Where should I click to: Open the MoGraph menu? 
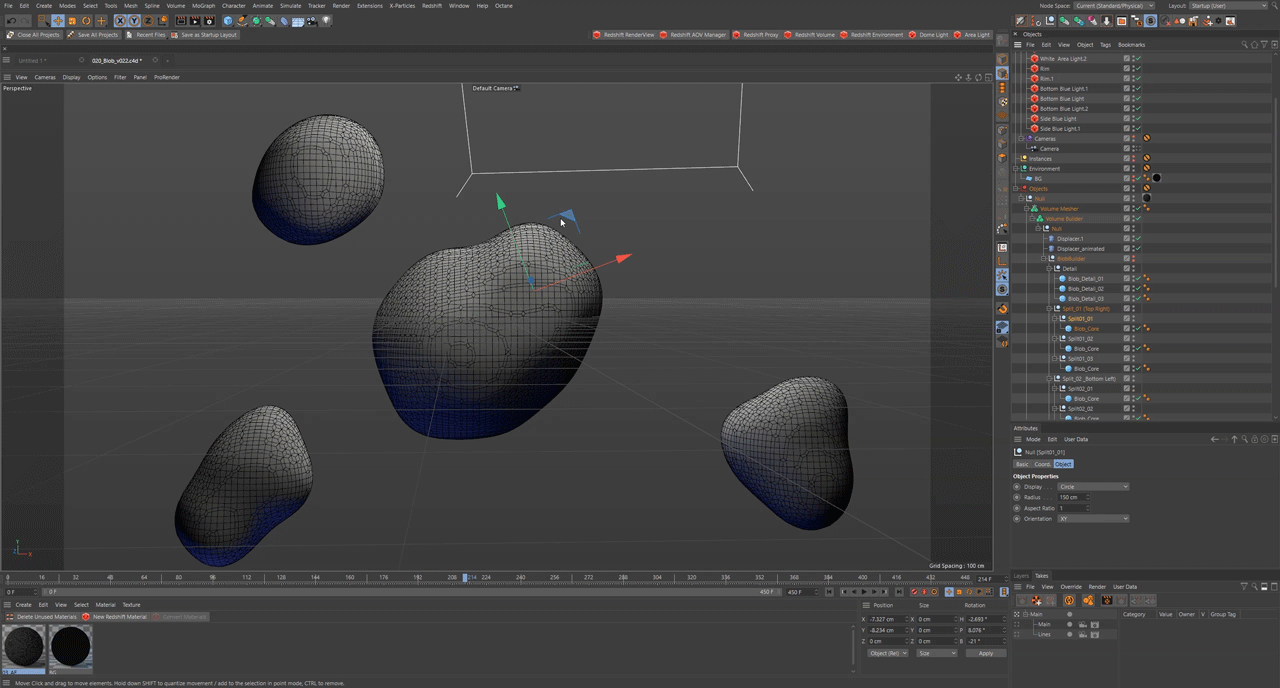click(203, 6)
